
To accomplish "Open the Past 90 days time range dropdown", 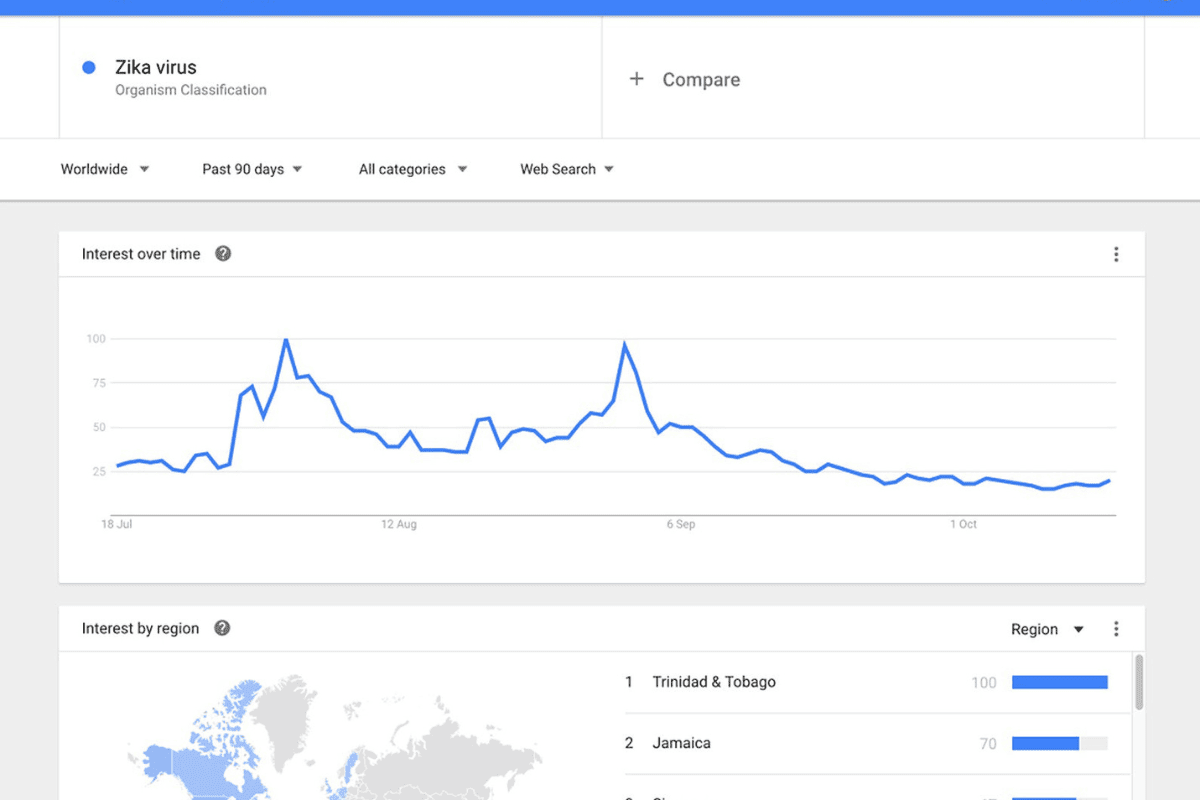I will (252, 169).
